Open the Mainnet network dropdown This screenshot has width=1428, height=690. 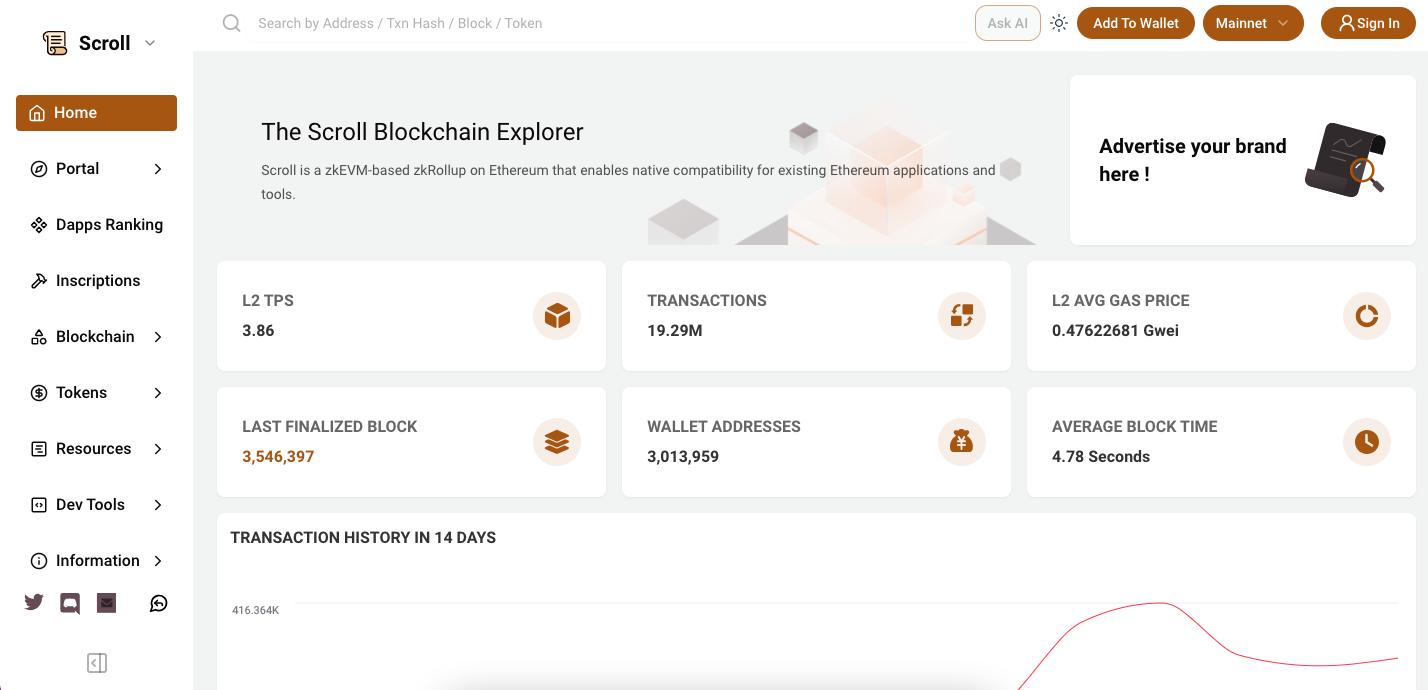coord(1252,23)
